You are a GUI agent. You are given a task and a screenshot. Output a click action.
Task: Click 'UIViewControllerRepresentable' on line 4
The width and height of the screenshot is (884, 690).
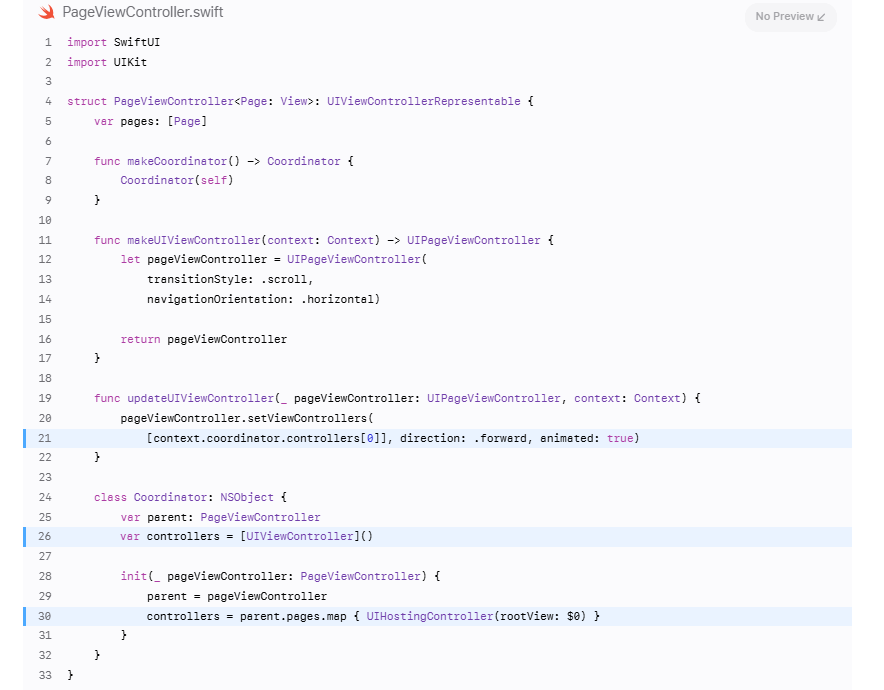tap(423, 101)
